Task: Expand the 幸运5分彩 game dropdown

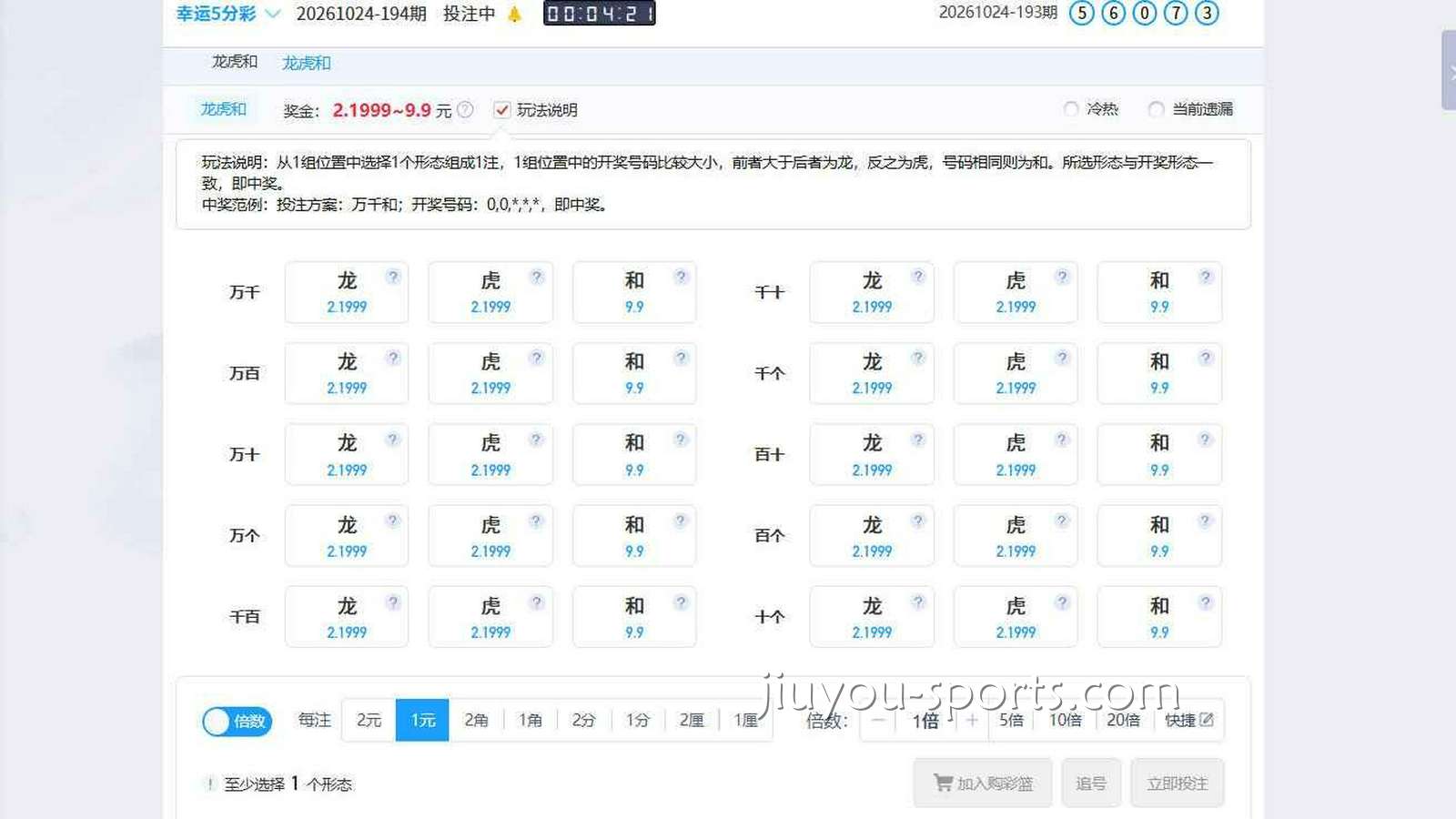Action: pyautogui.click(x=271, y=14)
